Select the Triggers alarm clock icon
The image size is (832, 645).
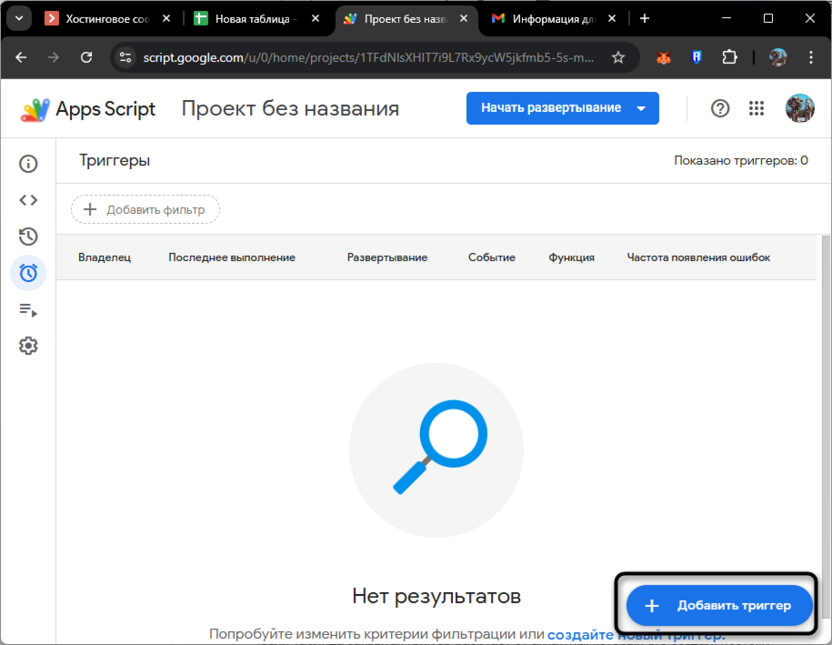(28, 273)
